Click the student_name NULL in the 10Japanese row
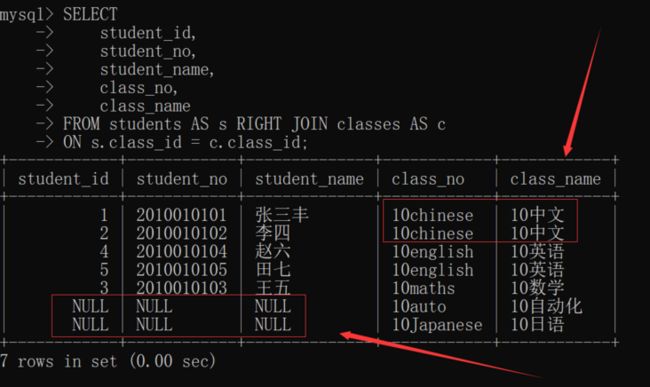This screenshot has width=650, height=387. click(x=273, y=324)
